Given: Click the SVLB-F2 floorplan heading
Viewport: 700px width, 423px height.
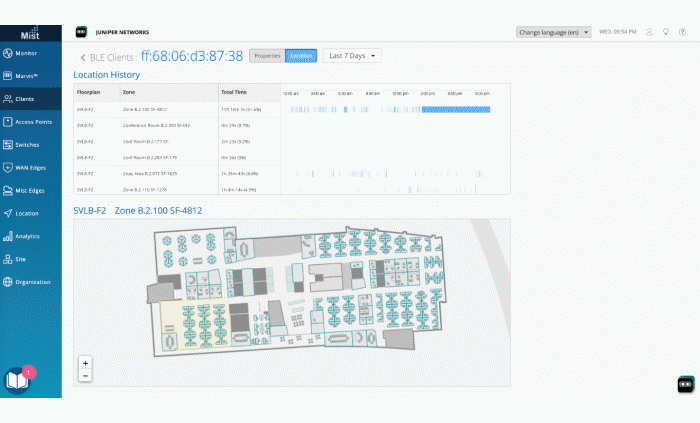Looking at the screenshot, I should tap(90, 211).
